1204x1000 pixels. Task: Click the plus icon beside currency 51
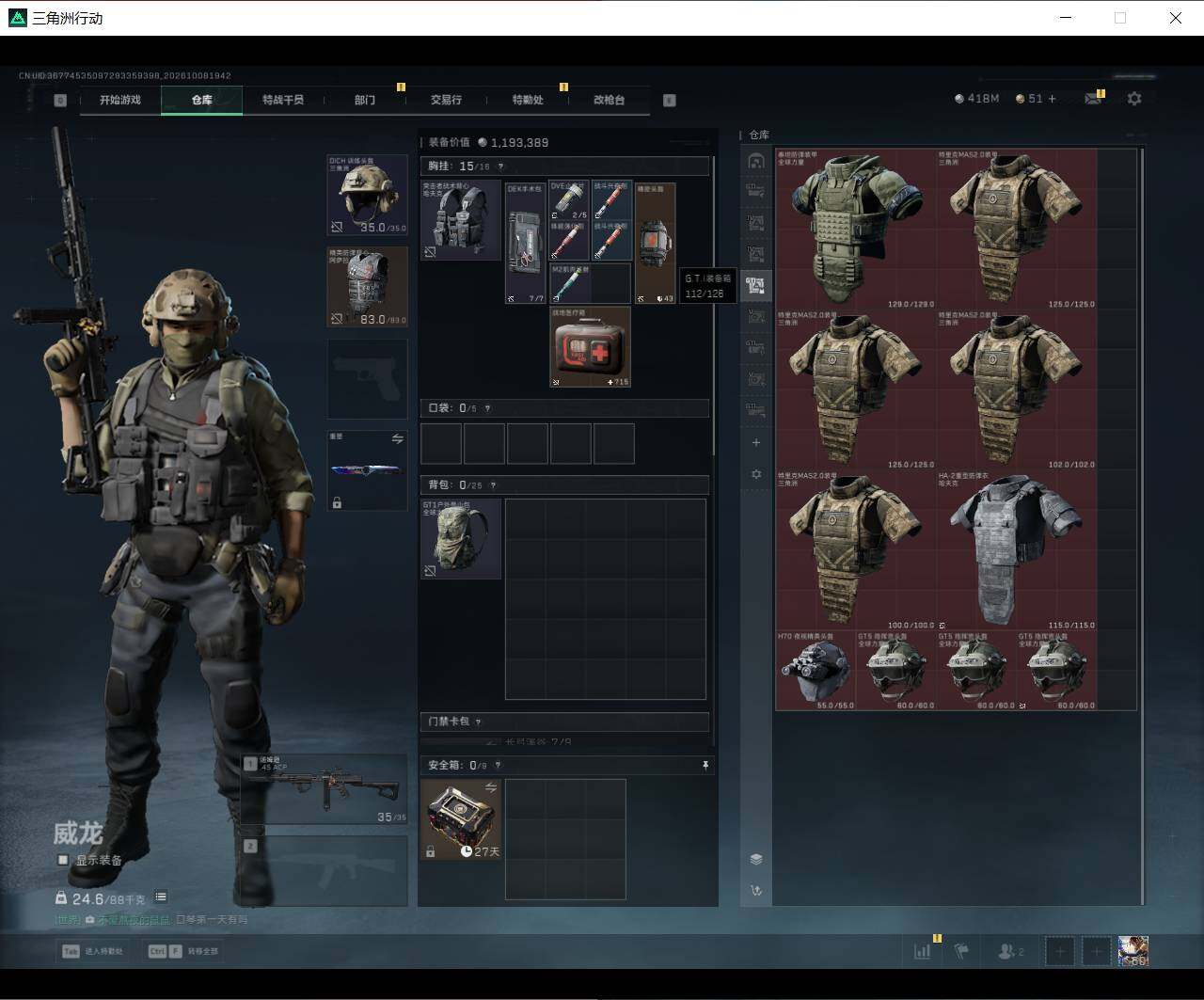coord(1052,99)
